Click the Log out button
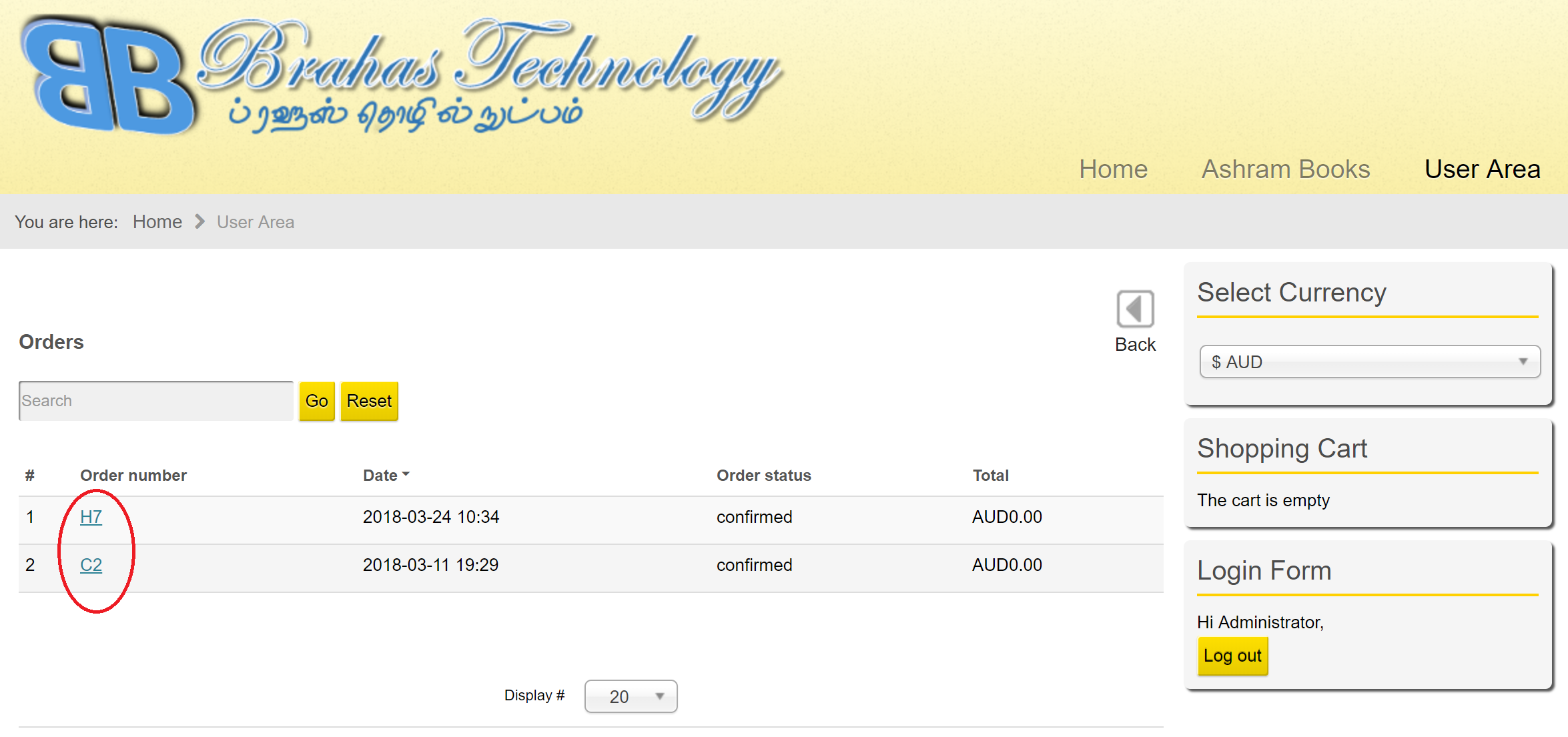 pos(1232,656)
